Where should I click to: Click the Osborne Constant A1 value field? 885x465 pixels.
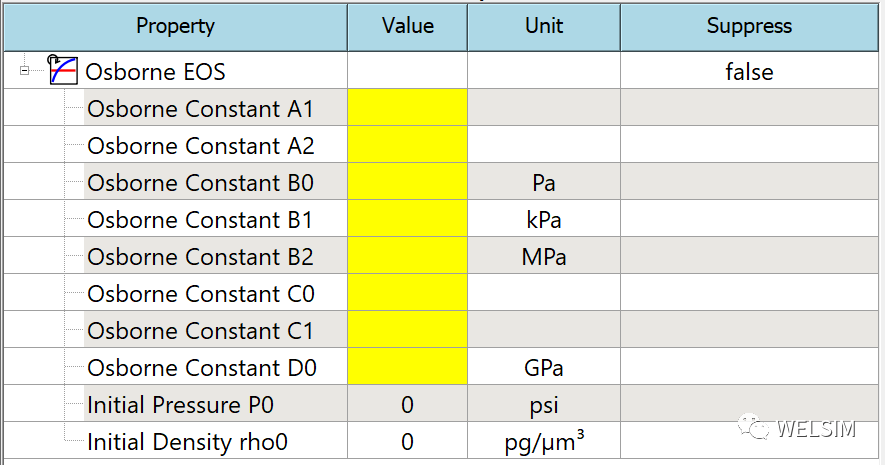coord(408,107)
